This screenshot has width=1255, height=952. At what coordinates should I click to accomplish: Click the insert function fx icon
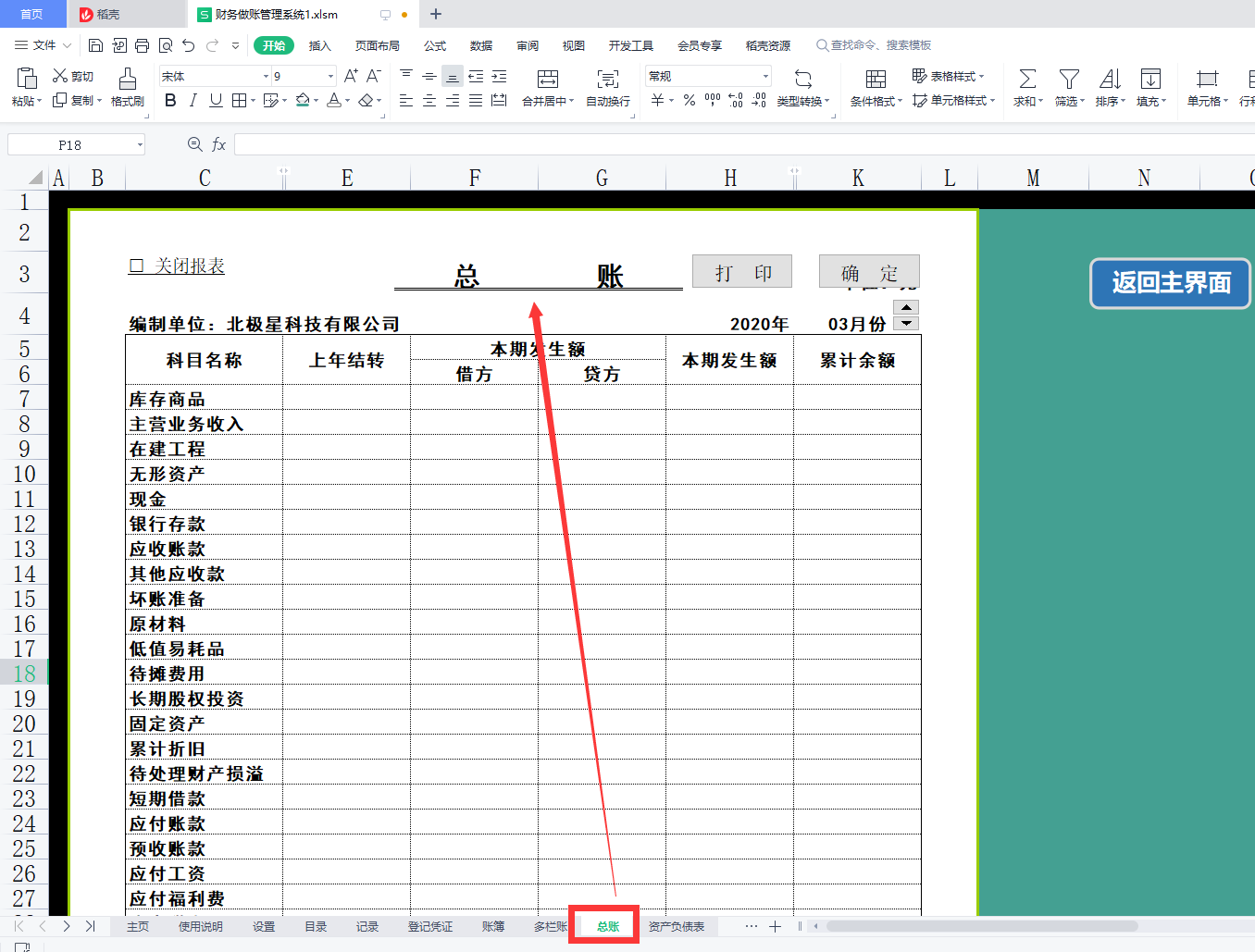[219, 144]
